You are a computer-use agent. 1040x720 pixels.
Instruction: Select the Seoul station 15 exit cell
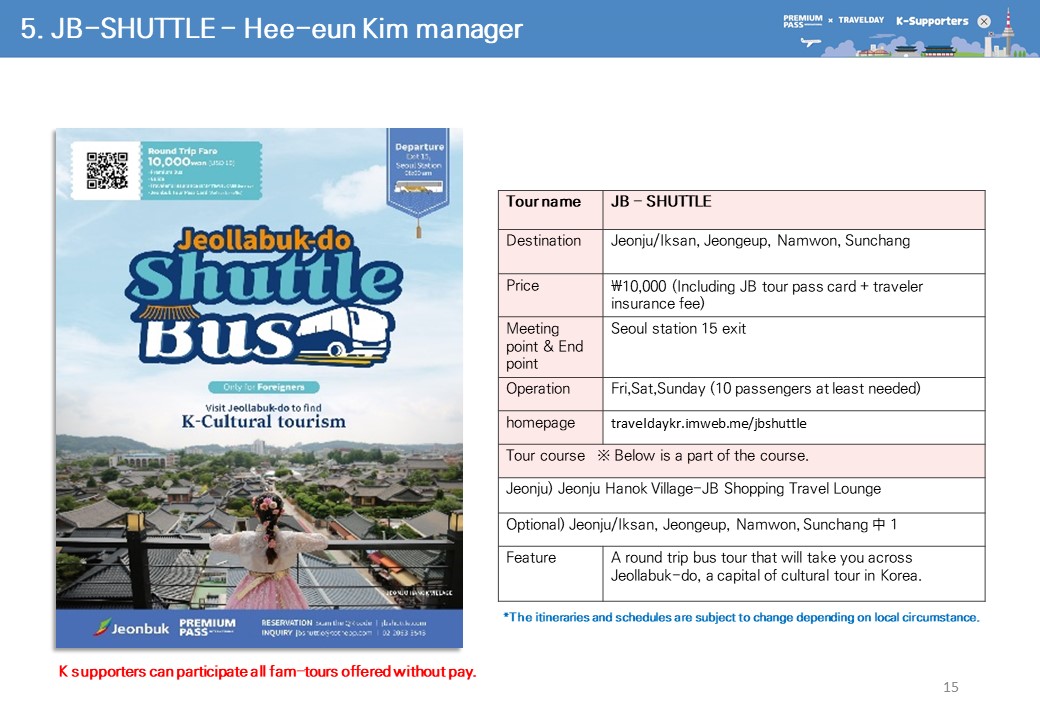[x=794, y=347]
